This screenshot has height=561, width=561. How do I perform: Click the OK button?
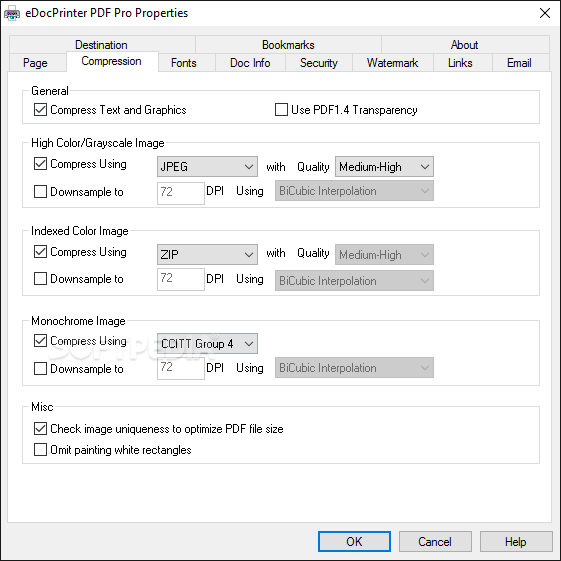tap(354, 542)
